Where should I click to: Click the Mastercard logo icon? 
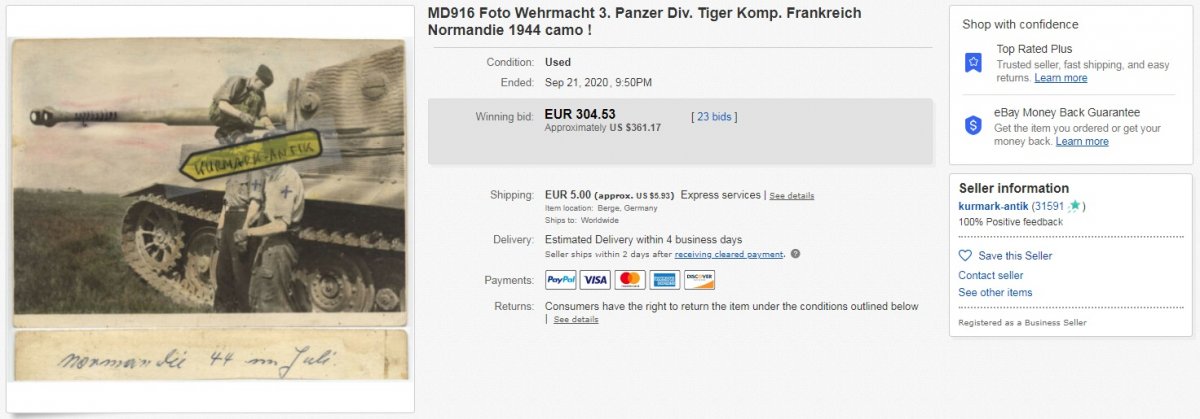(x=630, y=280)
